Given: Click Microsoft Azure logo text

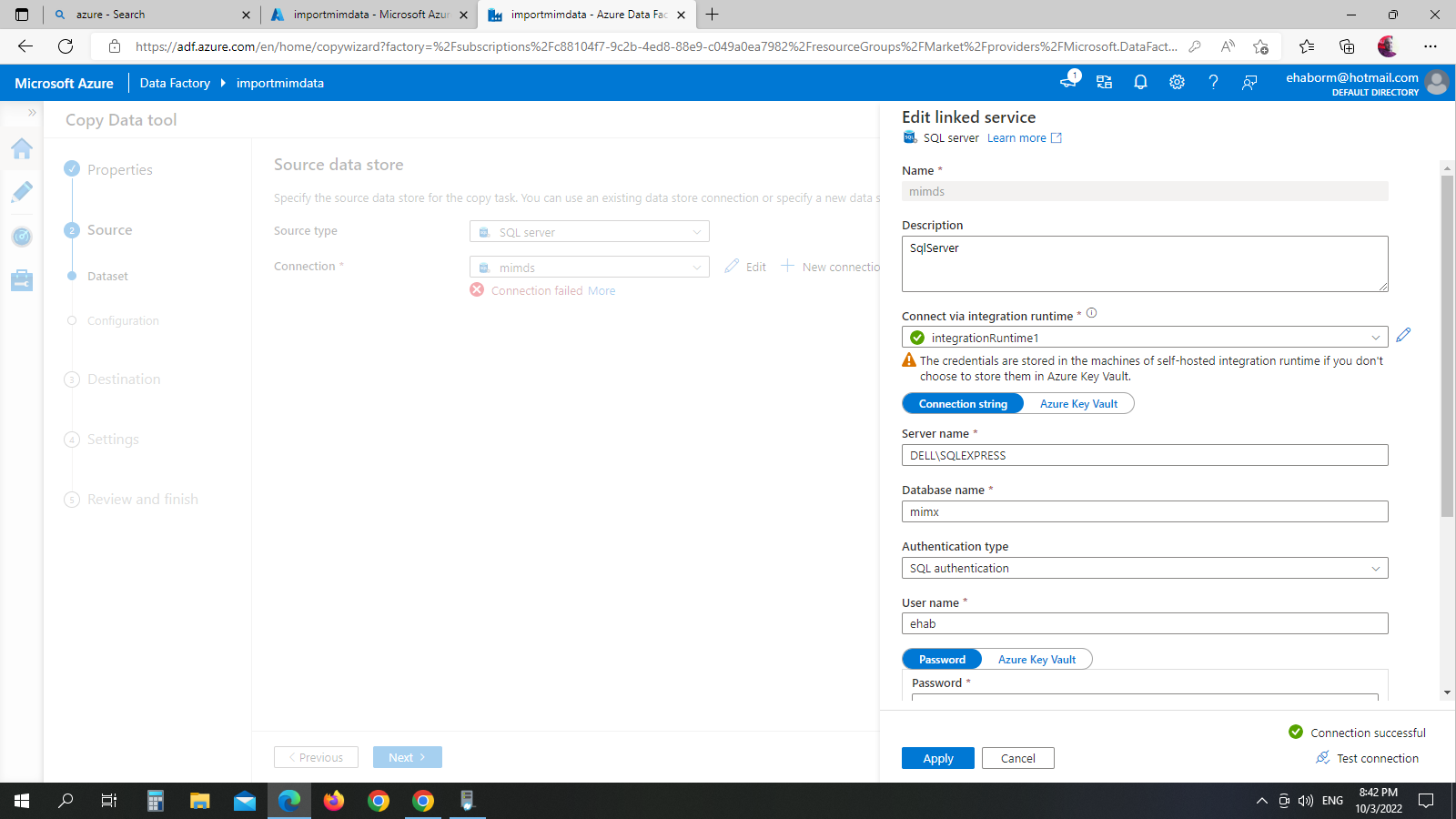Looking at the screenshot, I should tap(64, 83).
